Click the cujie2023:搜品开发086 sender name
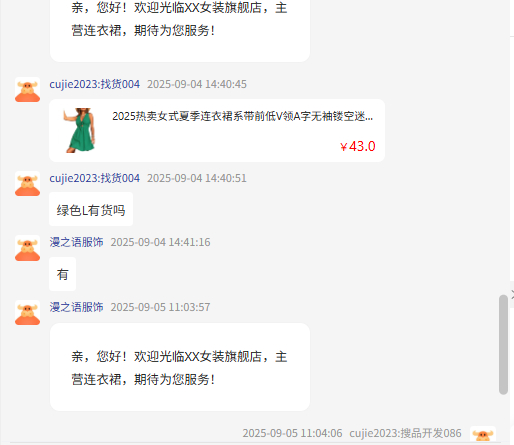Viewport: 514px width, 445px height. [405, 433]
